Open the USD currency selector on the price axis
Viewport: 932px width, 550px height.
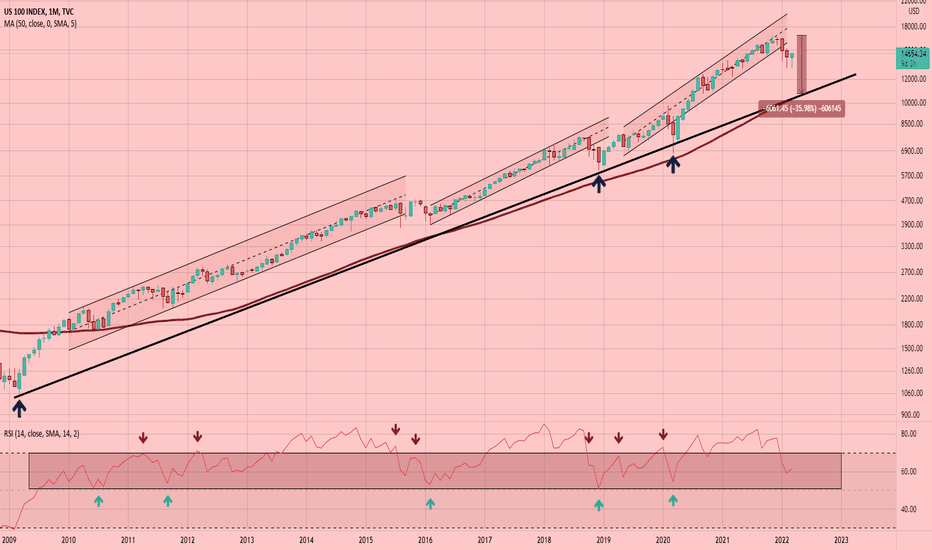(914, 11)
